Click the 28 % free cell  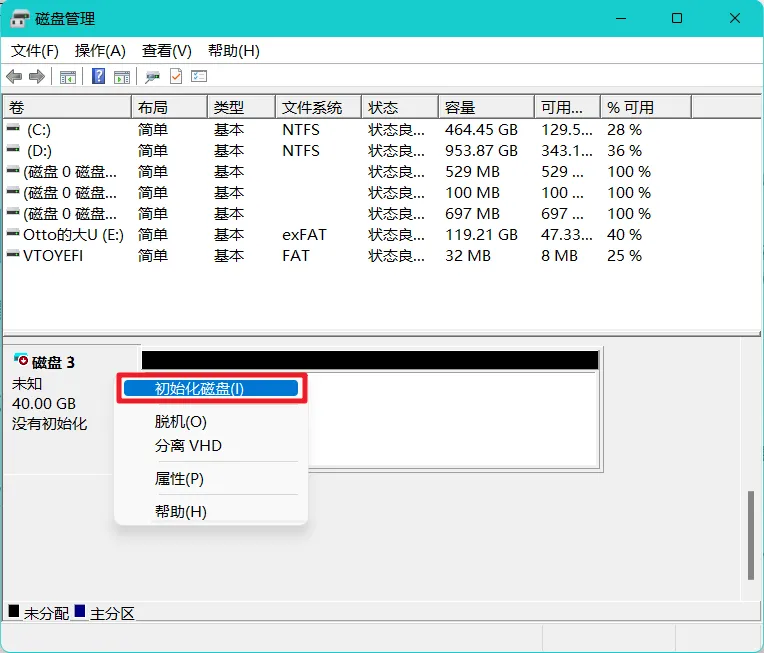pyautogui.click(x=625, y=130)
